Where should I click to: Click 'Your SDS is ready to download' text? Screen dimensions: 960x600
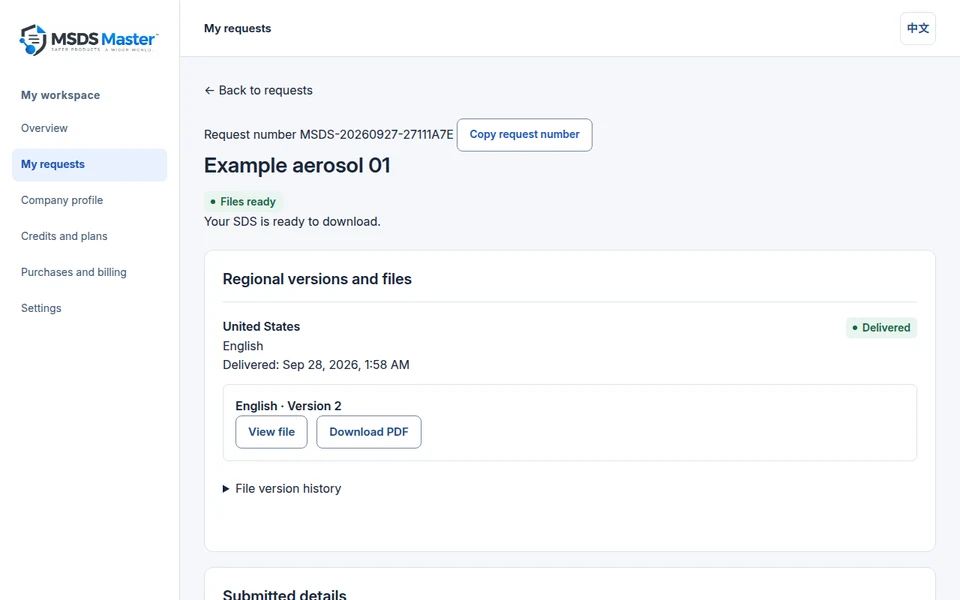(x=292, y=222)
